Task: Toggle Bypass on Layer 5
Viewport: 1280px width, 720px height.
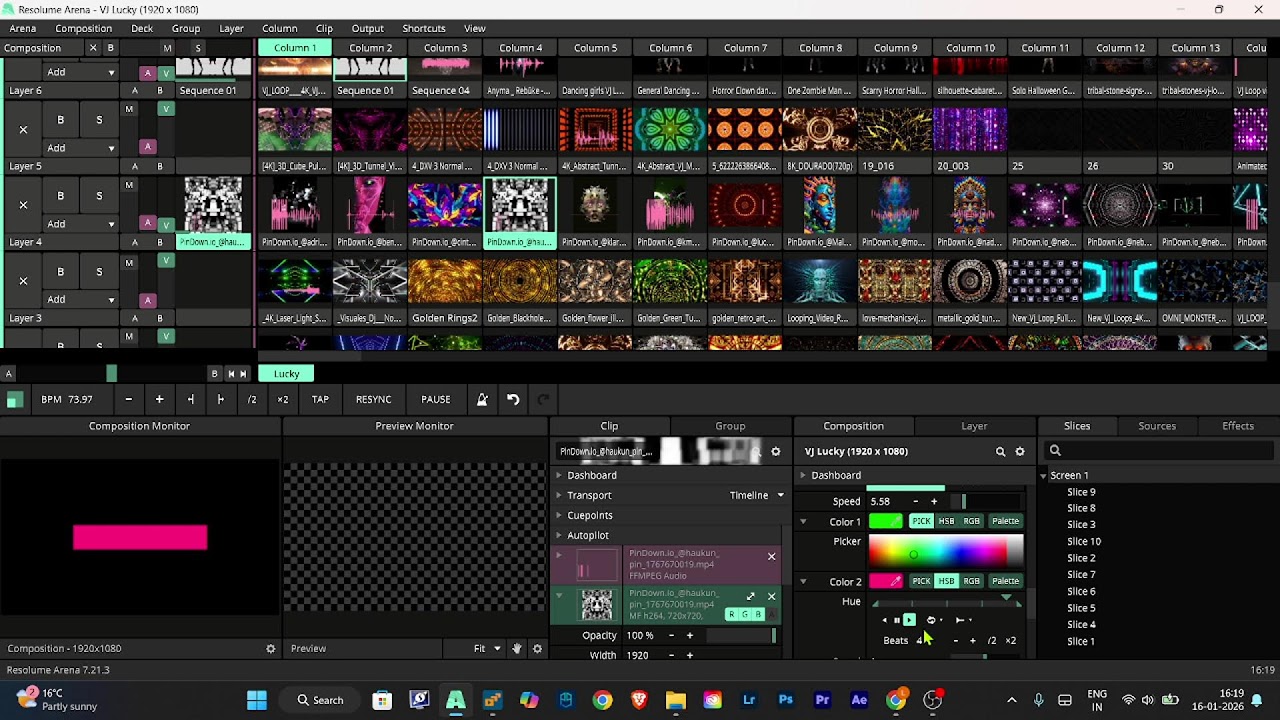Action: click(60, 120)
